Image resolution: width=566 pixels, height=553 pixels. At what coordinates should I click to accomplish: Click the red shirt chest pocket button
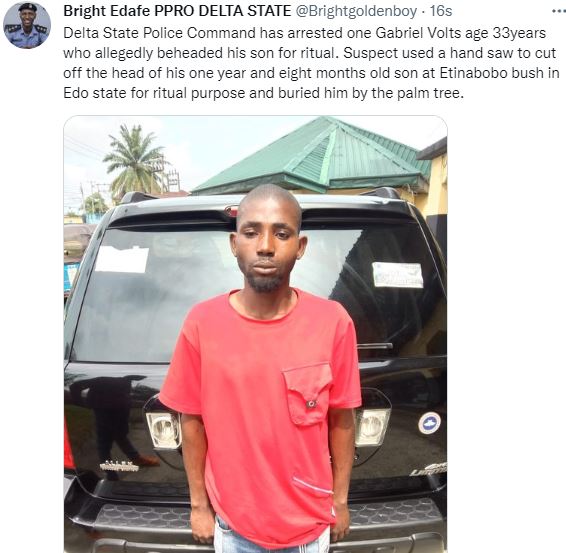310,404
